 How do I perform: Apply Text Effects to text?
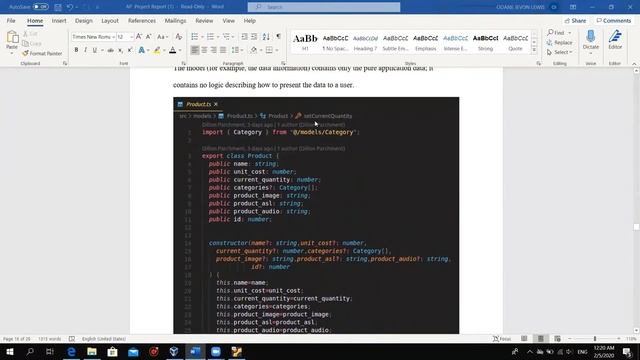(141, 50)
